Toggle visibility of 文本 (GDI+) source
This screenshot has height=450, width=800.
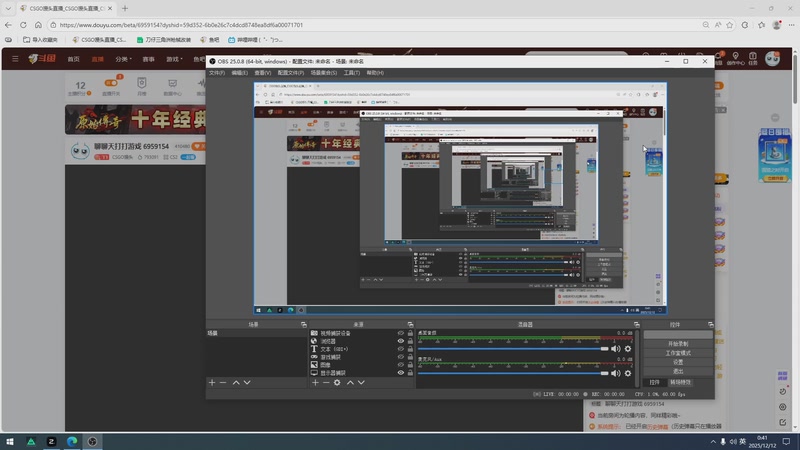click(x=401, y=349)
